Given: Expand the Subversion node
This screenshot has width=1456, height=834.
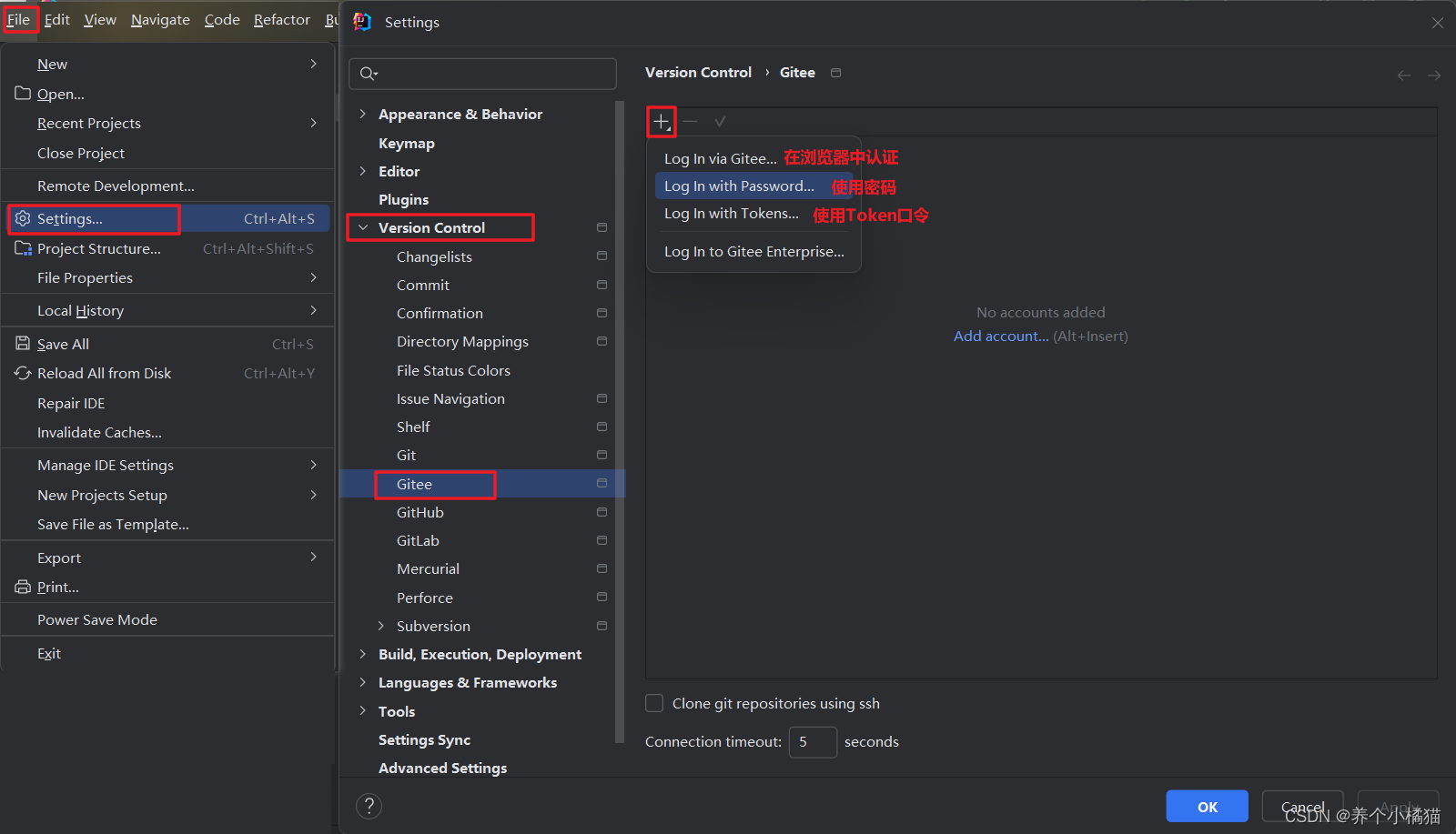Looking at the screenshot, I should pos(380,626).
